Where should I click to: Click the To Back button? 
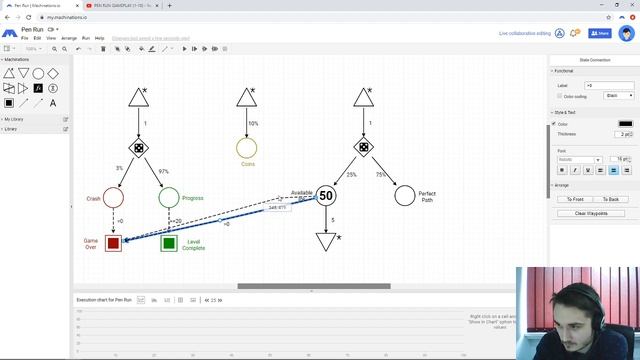pos(611,199)
